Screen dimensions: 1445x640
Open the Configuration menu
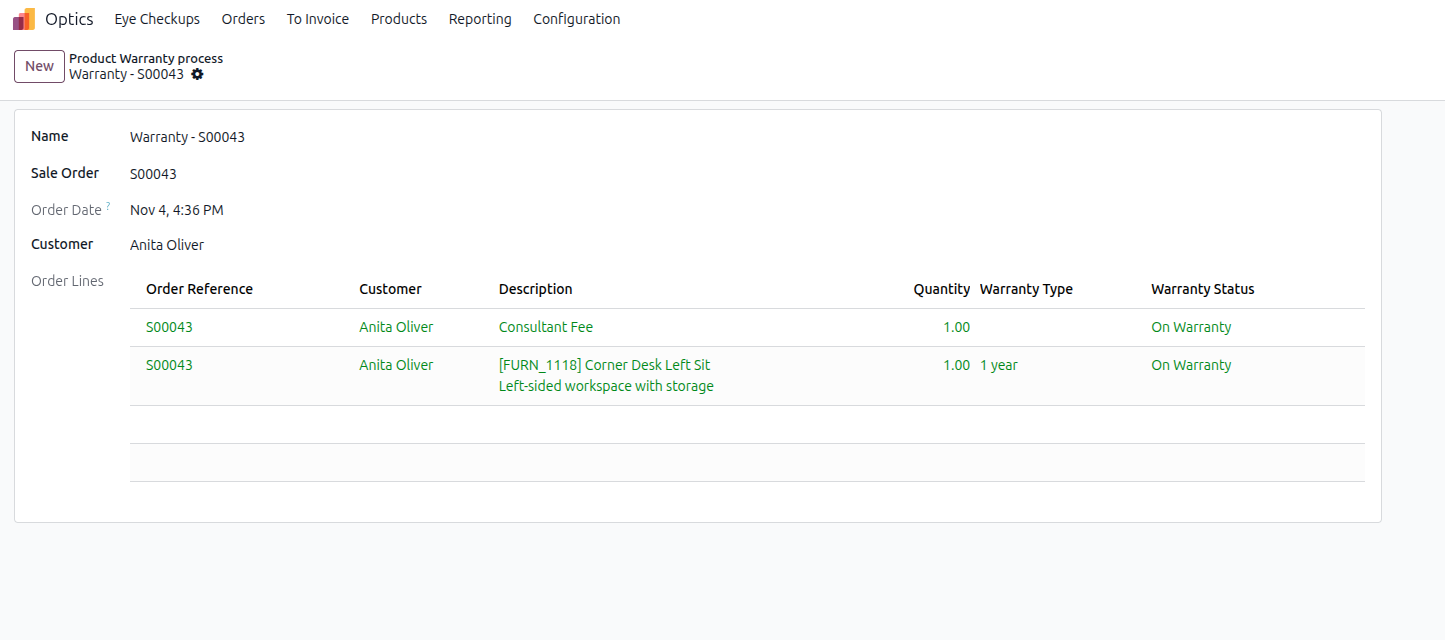coord(576,19)
